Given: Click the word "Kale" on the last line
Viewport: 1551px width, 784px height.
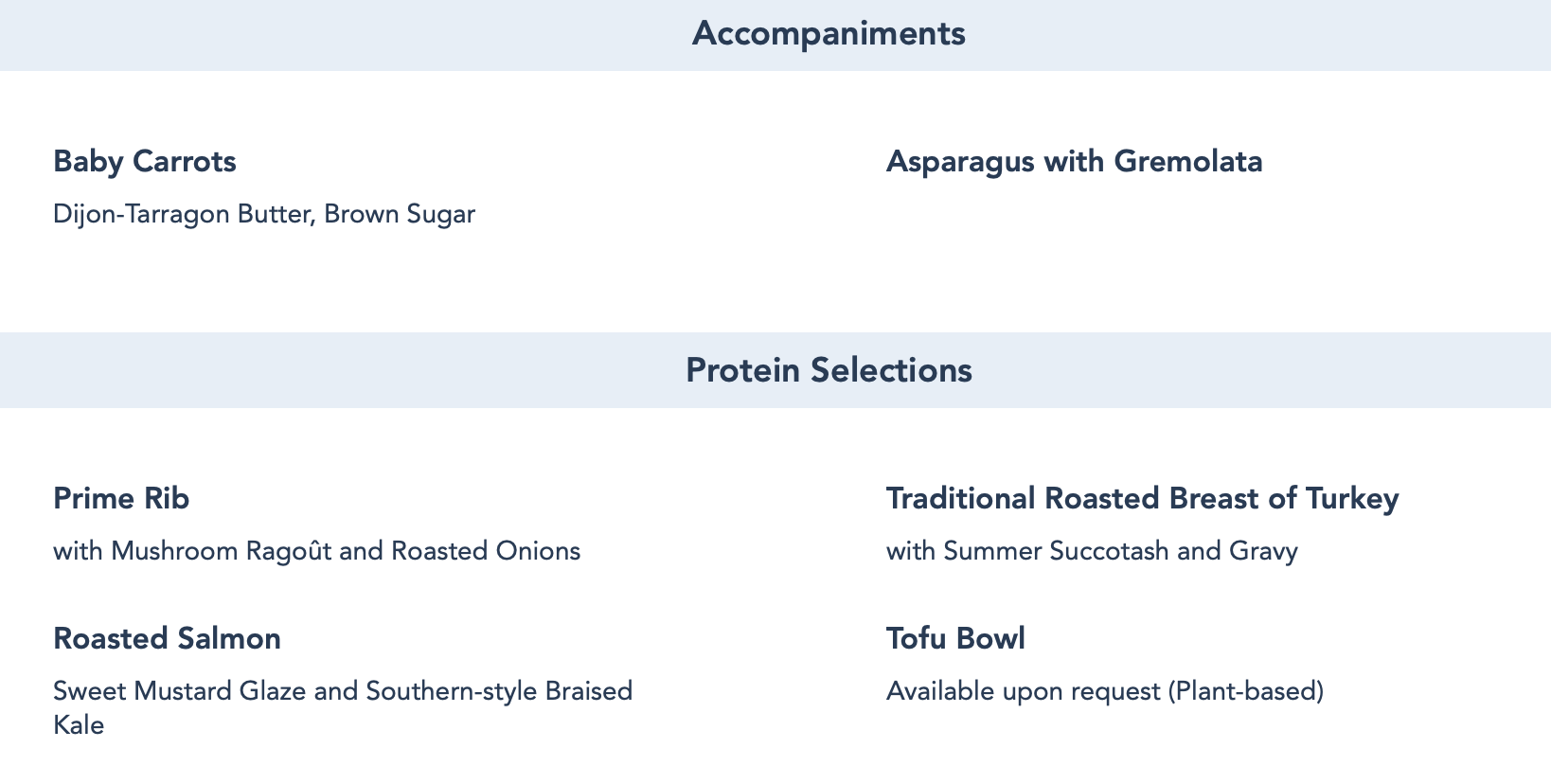Looking at the screenshot, I should 79,726.
